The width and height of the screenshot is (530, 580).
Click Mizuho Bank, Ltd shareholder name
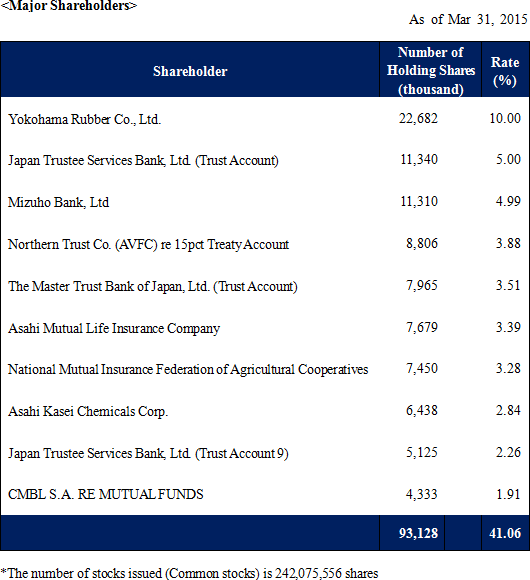click(58, 202)
